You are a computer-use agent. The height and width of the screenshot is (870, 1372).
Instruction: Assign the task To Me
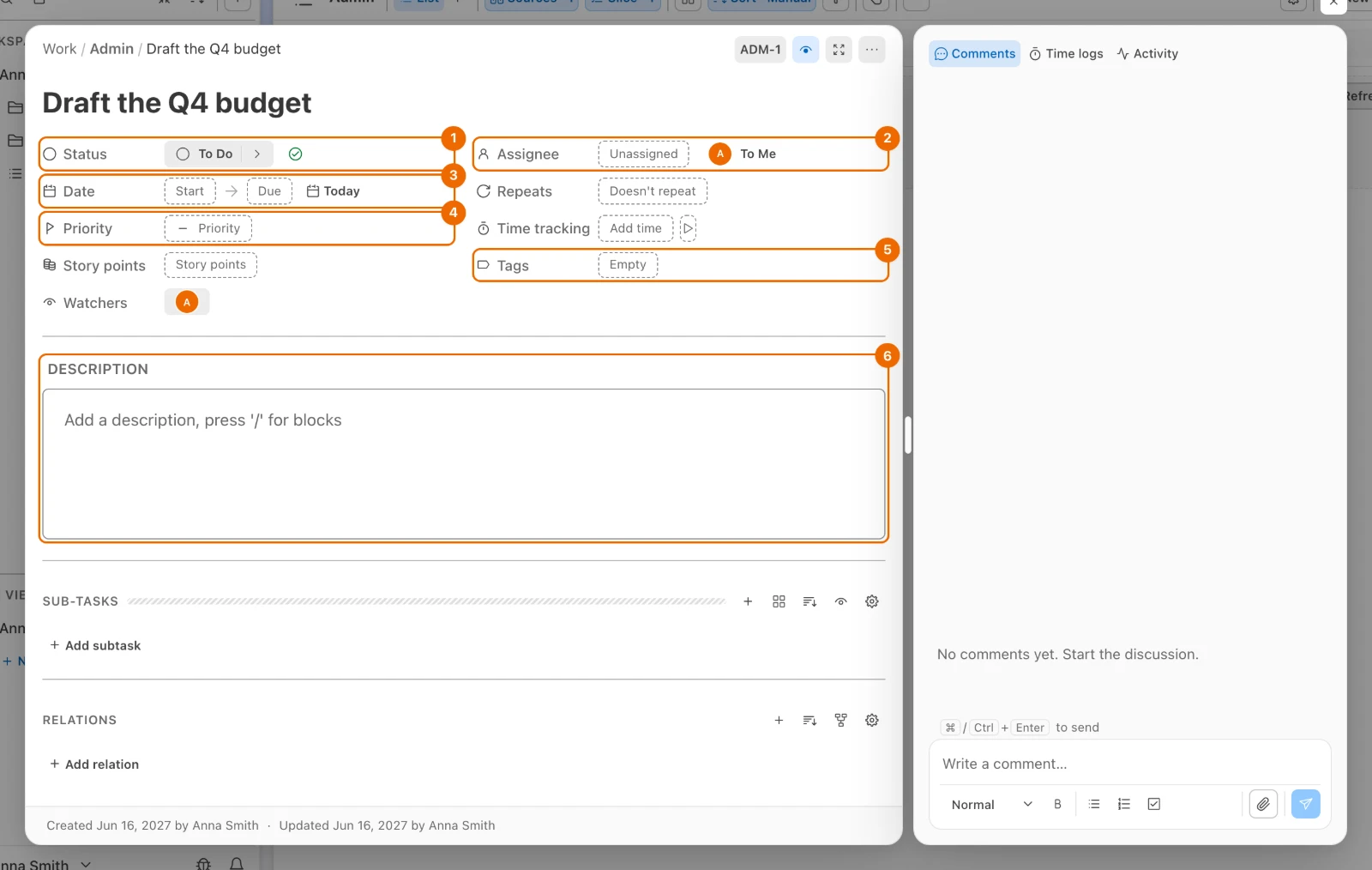coord(743,154)
